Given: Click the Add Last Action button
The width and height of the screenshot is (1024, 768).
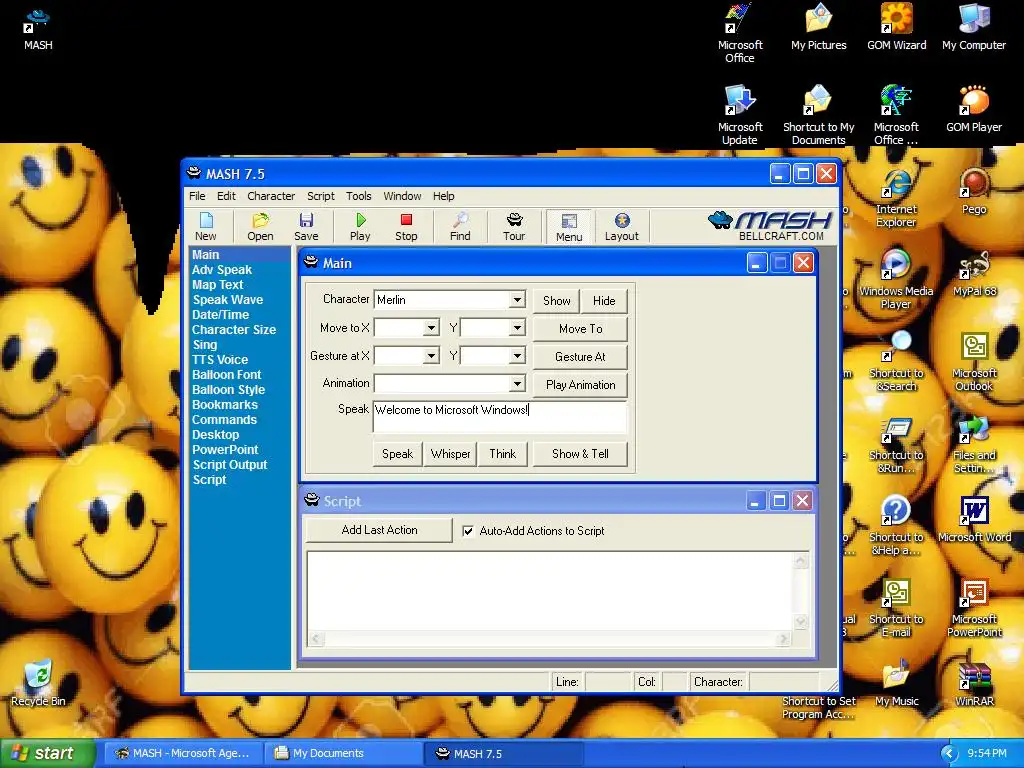Looking at the screenshot, I should point(379,530).
